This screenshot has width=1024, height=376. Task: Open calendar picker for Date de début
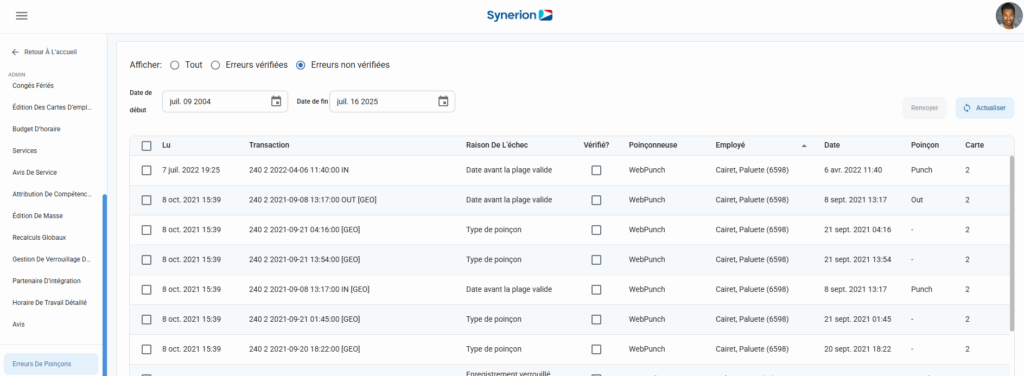coord(276,101)
